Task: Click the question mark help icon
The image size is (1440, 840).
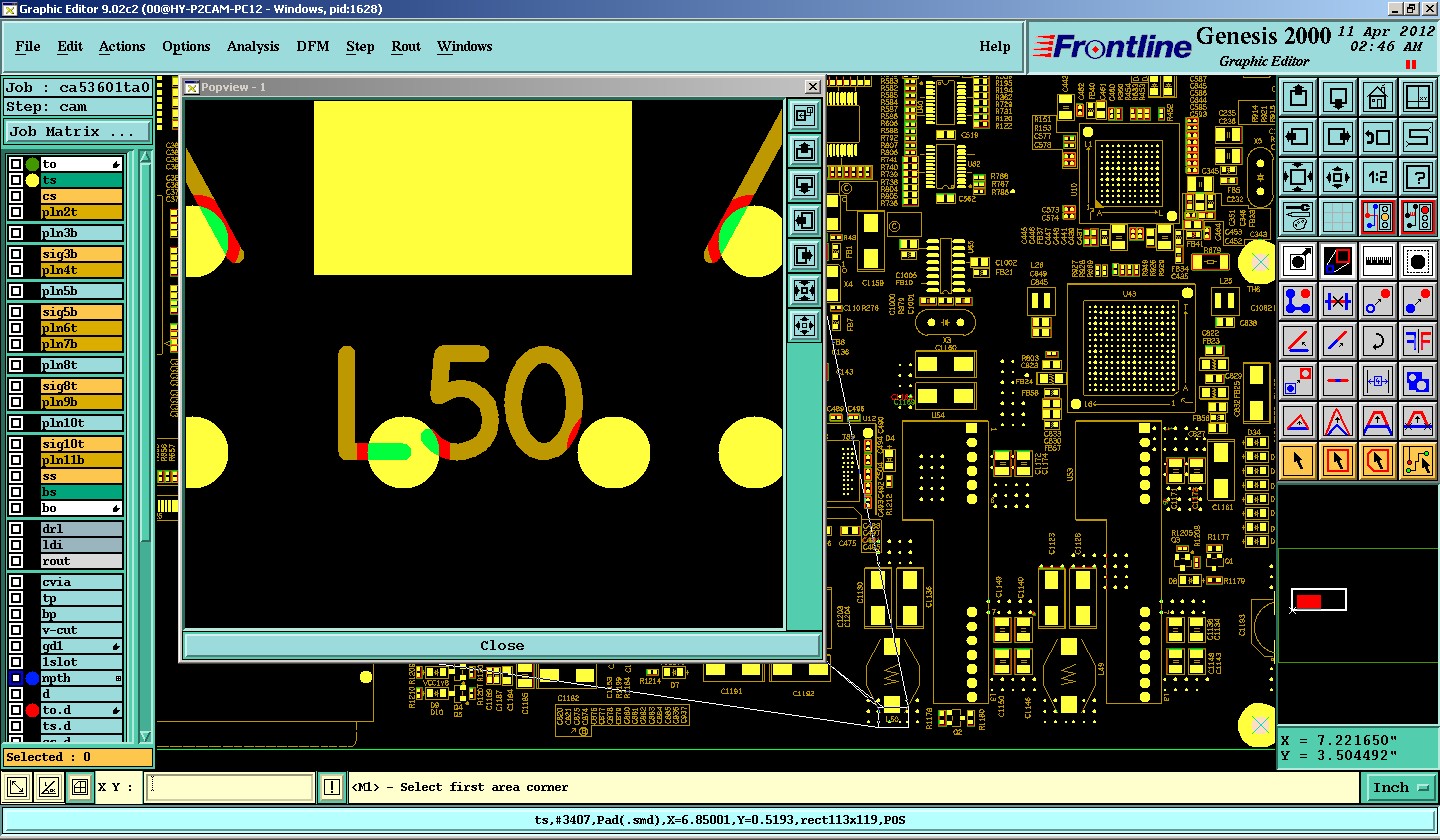Action: tap(1418, 177)
